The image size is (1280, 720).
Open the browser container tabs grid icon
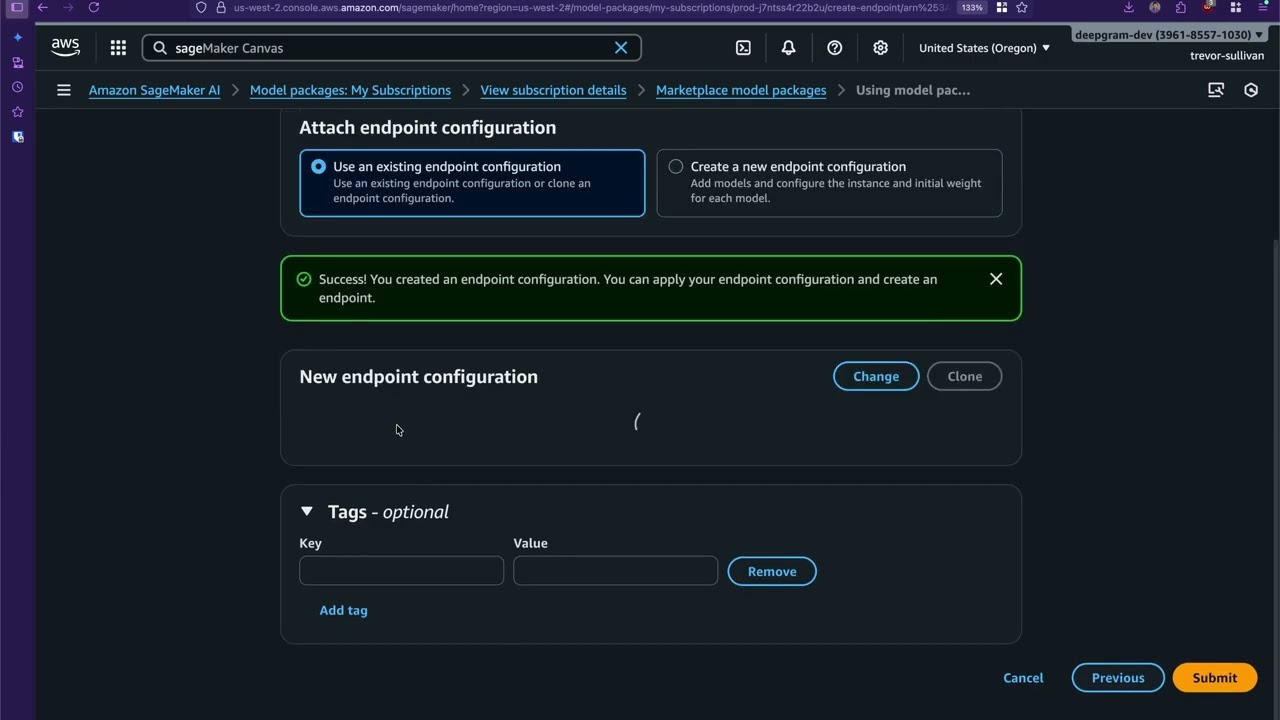[1001, 7]
